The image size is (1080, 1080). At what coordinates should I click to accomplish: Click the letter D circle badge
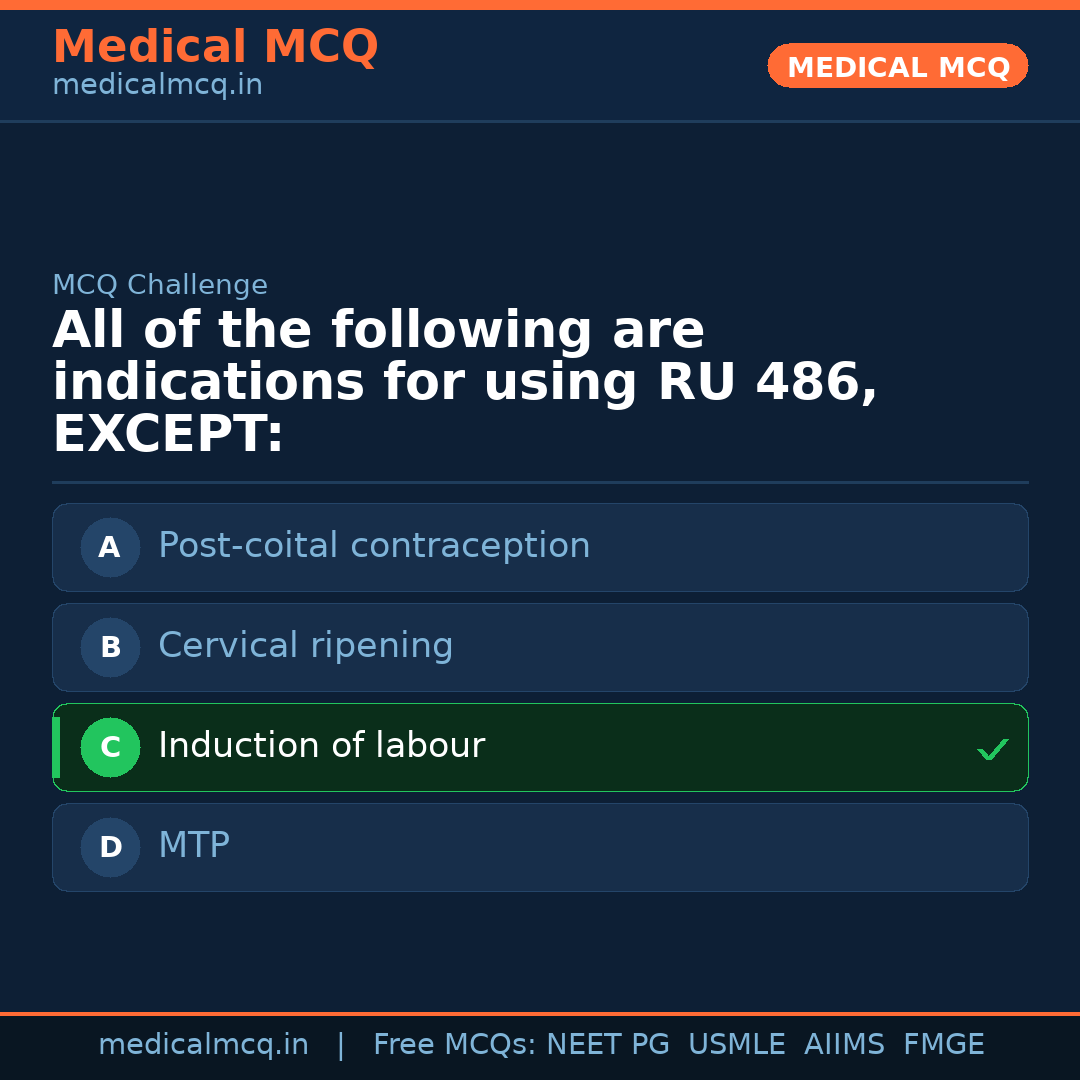[x=110, y=847]
